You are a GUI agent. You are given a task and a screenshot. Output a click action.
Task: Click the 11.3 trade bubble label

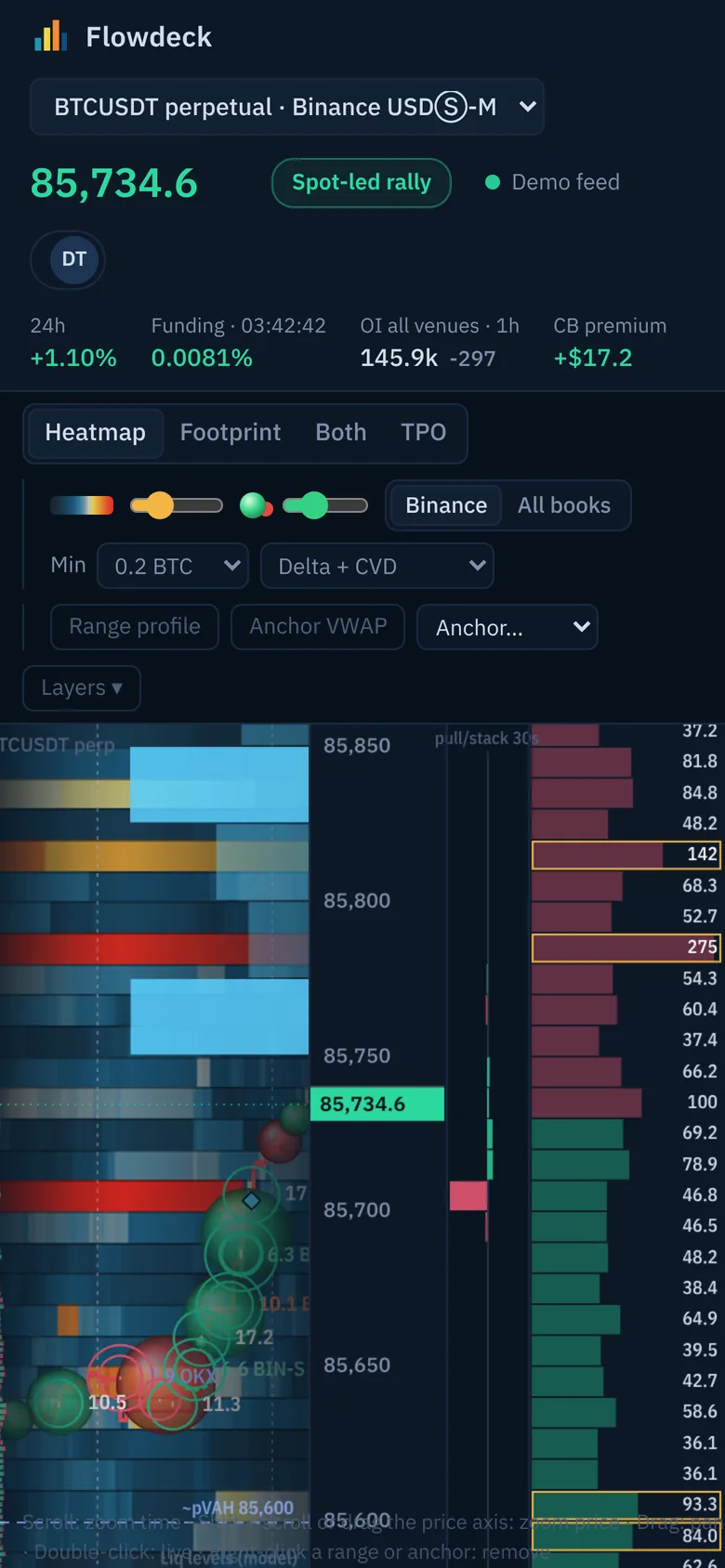coord(221,1404)
